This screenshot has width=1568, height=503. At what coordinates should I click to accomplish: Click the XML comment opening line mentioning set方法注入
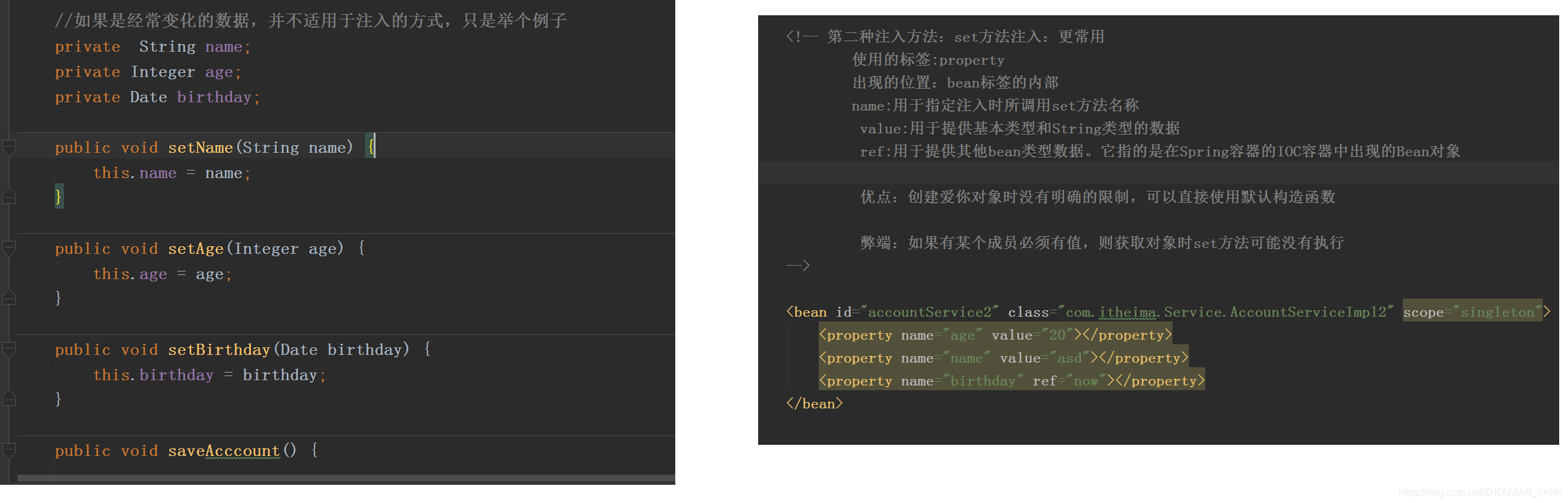coord(944,37)
